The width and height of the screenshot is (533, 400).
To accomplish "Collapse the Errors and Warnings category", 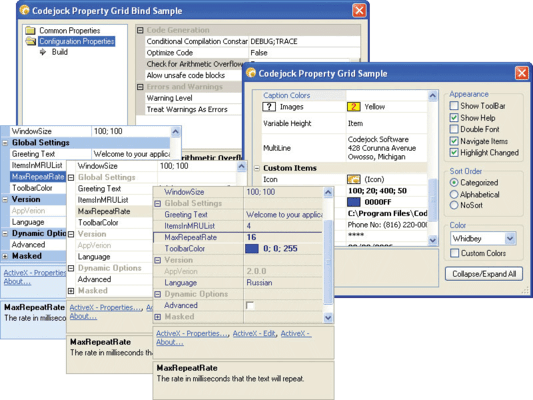I will point(140,87).
